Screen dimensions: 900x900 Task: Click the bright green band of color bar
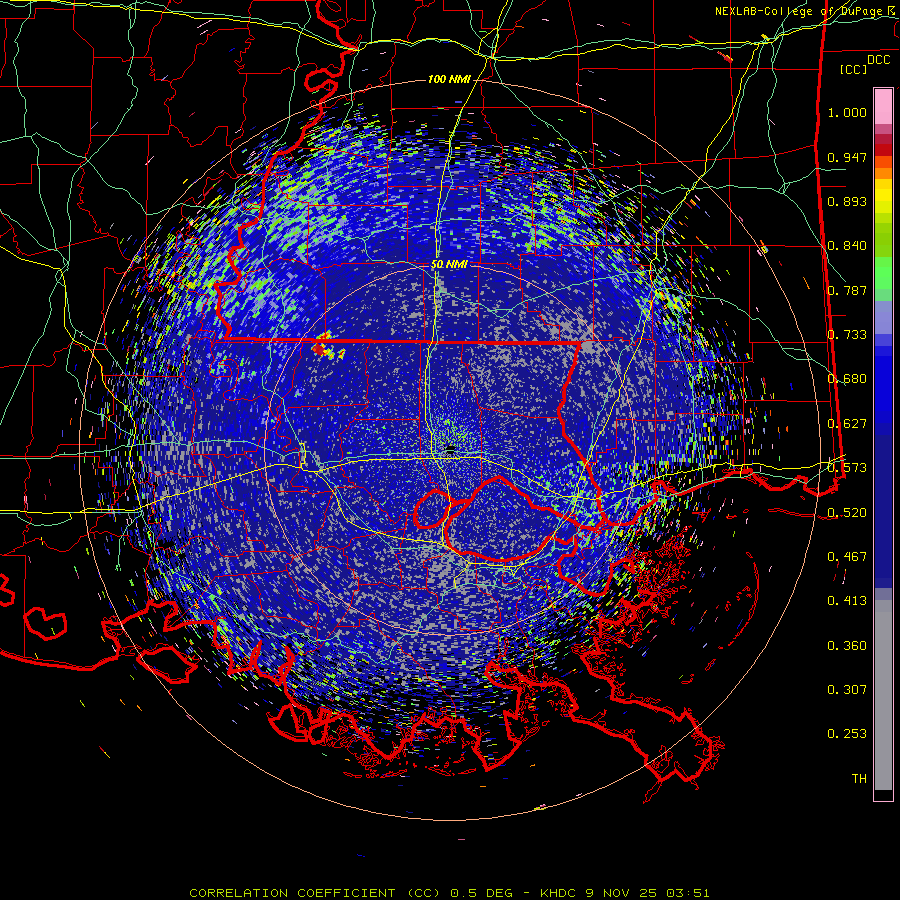coord(883,273)
